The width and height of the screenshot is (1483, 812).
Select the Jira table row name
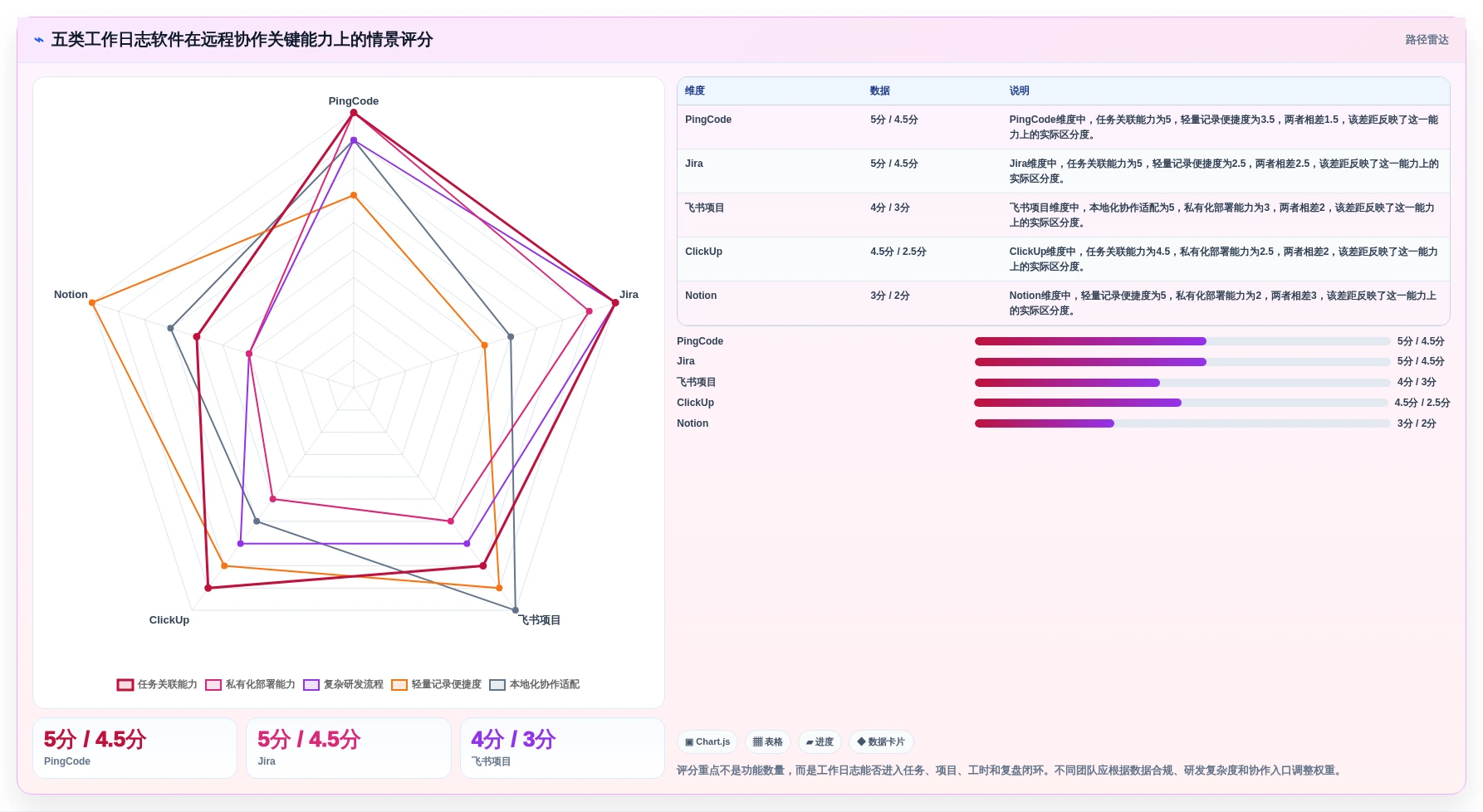click(x=694, y=164)
